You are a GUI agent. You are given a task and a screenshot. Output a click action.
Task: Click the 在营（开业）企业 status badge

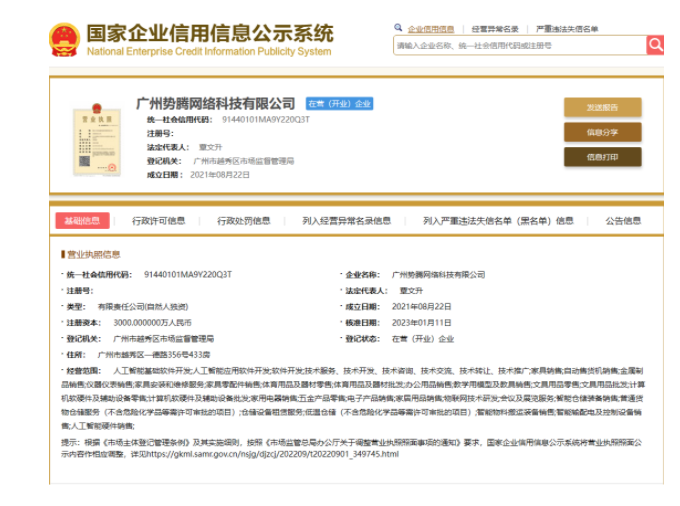coord(339,104)
